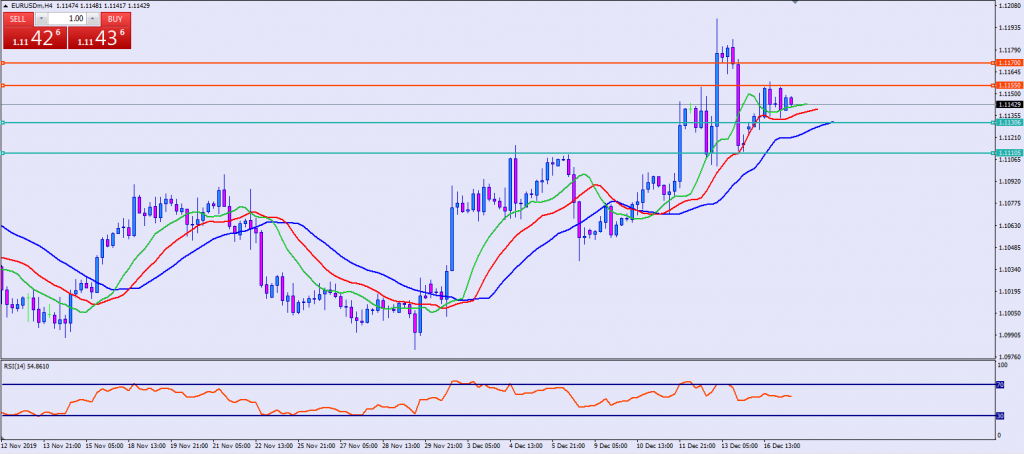Click the BUY button
The image size is (1024, 454).
tap(116, 19)
